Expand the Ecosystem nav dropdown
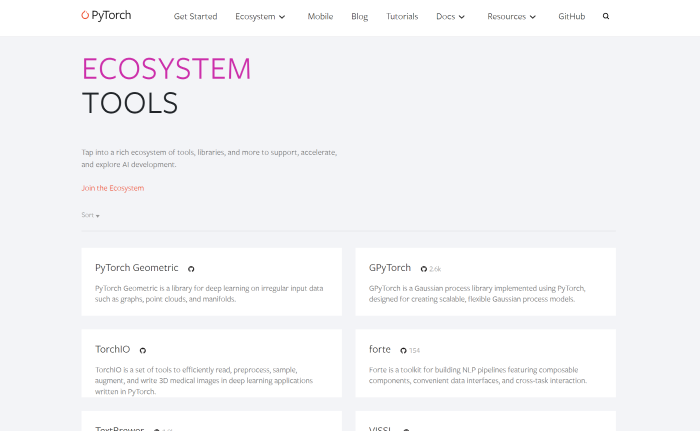Viewport: 700px width, 431px height. [x=260, y=17]
